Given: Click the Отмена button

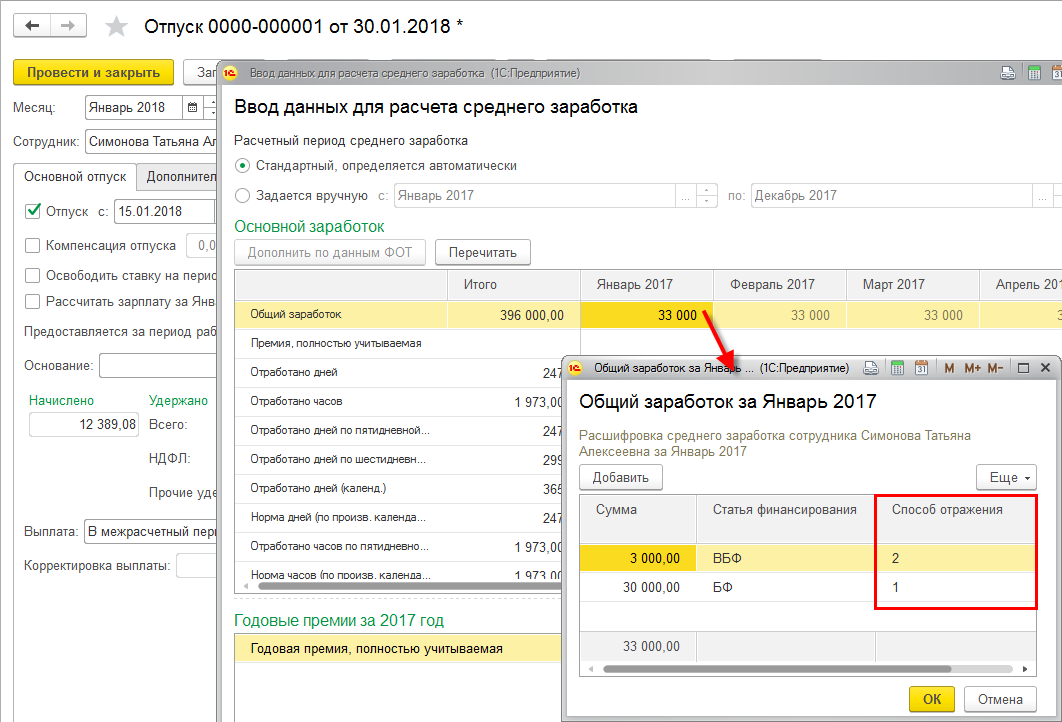Looking at the screenshot, I should [x=1000, y=699].
